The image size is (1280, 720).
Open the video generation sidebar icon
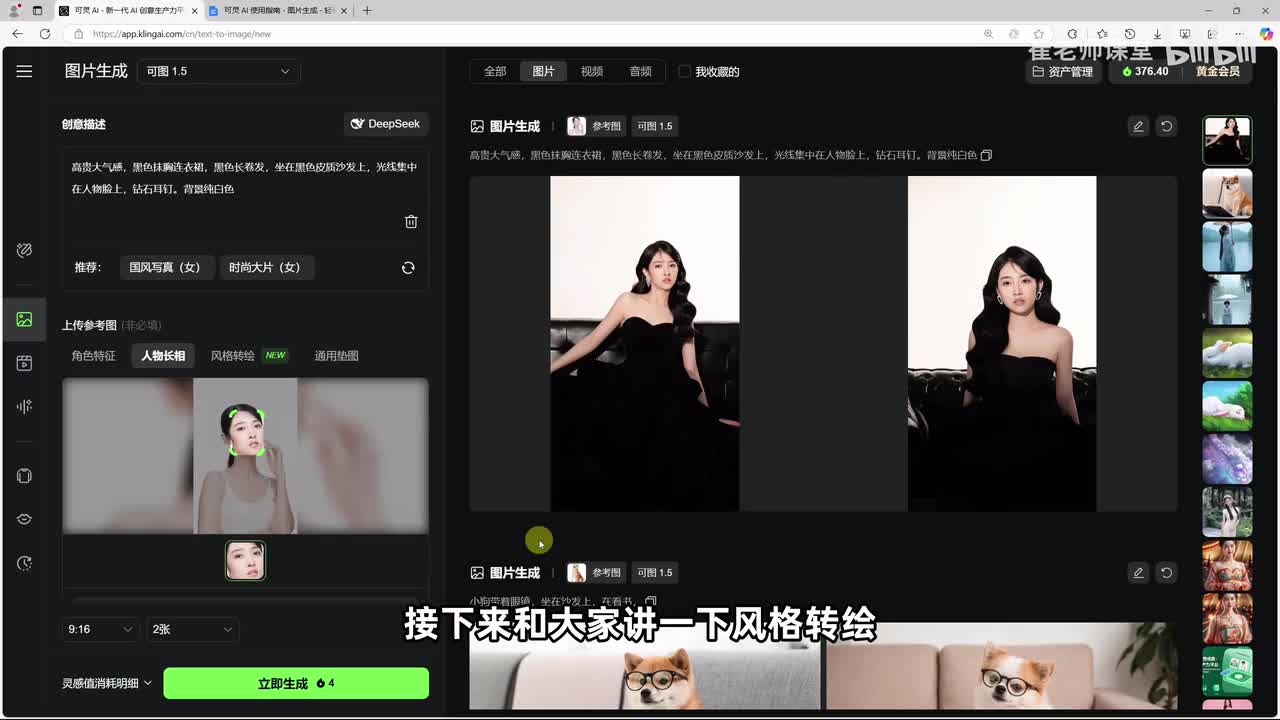(x=24, y=363)
